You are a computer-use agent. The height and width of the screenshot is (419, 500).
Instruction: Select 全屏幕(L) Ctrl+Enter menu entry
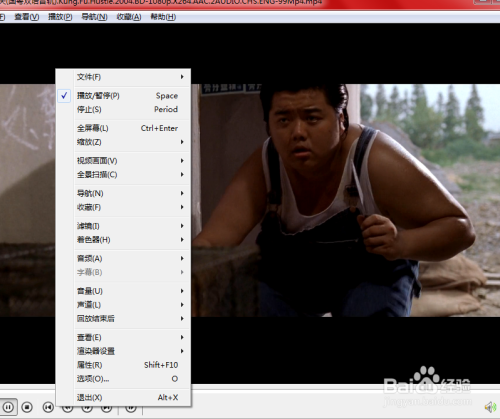(123, 128)
